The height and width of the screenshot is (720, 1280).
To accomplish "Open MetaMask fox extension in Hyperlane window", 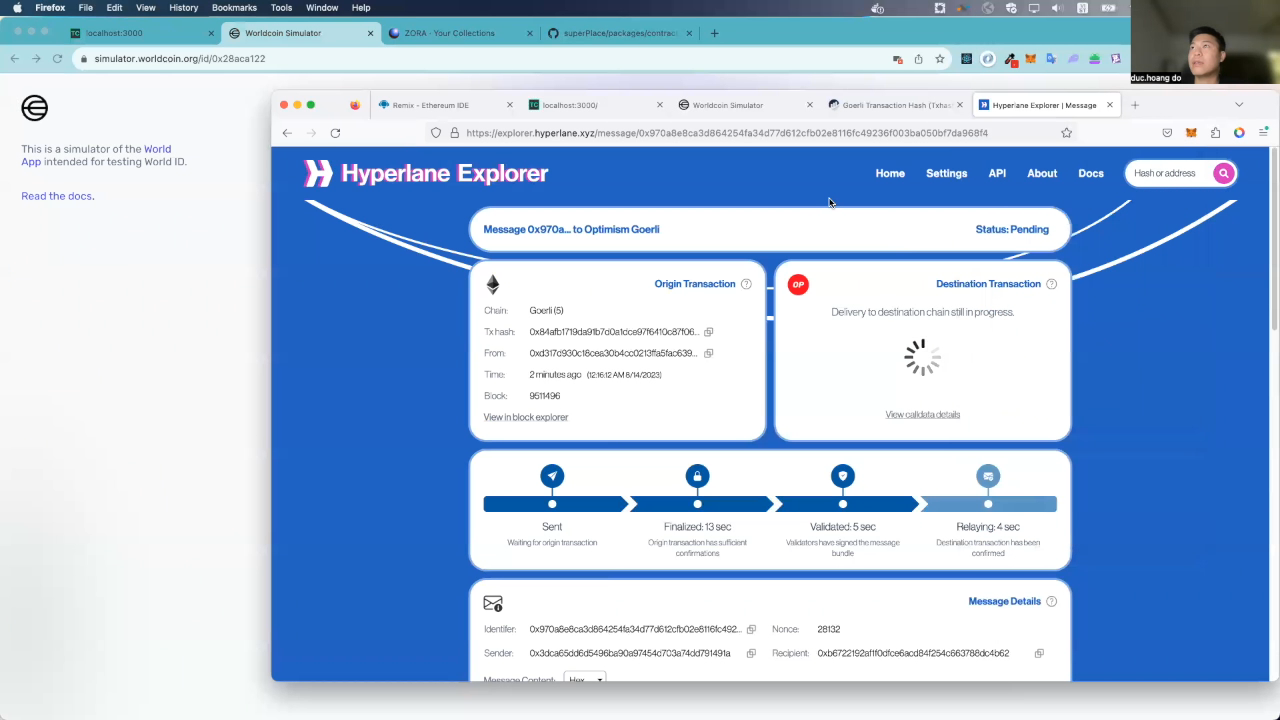I will [1191, 133].
